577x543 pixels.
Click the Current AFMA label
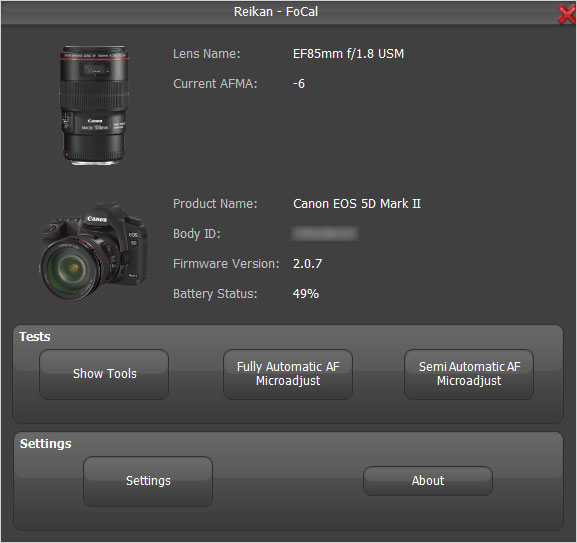(x=215, y=84)
